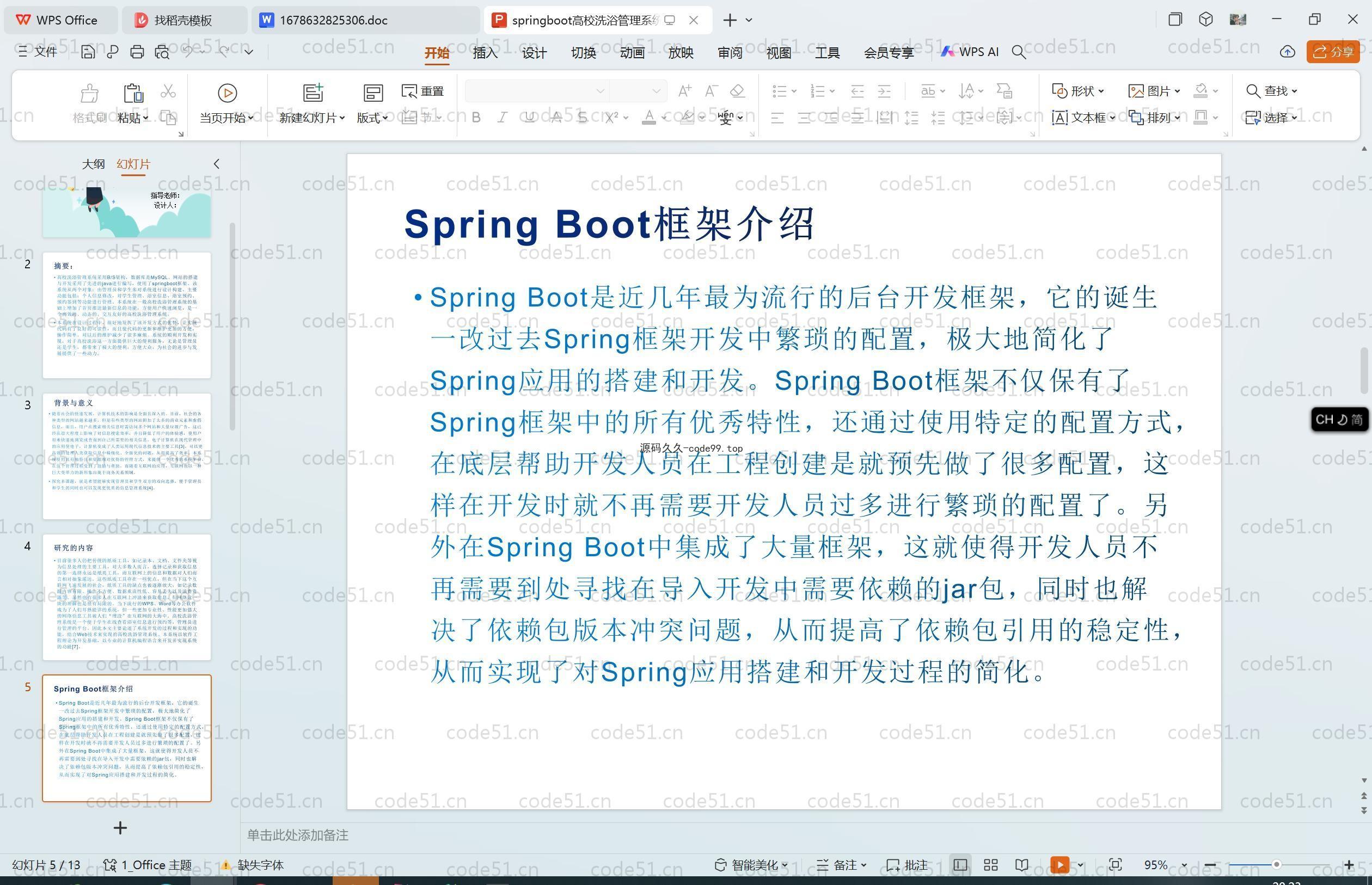Image resolution: width=1372 pixels, height=885 pixels.
Task: Click the Print icon in quick toolbar
Action: (x=137, y=52)
